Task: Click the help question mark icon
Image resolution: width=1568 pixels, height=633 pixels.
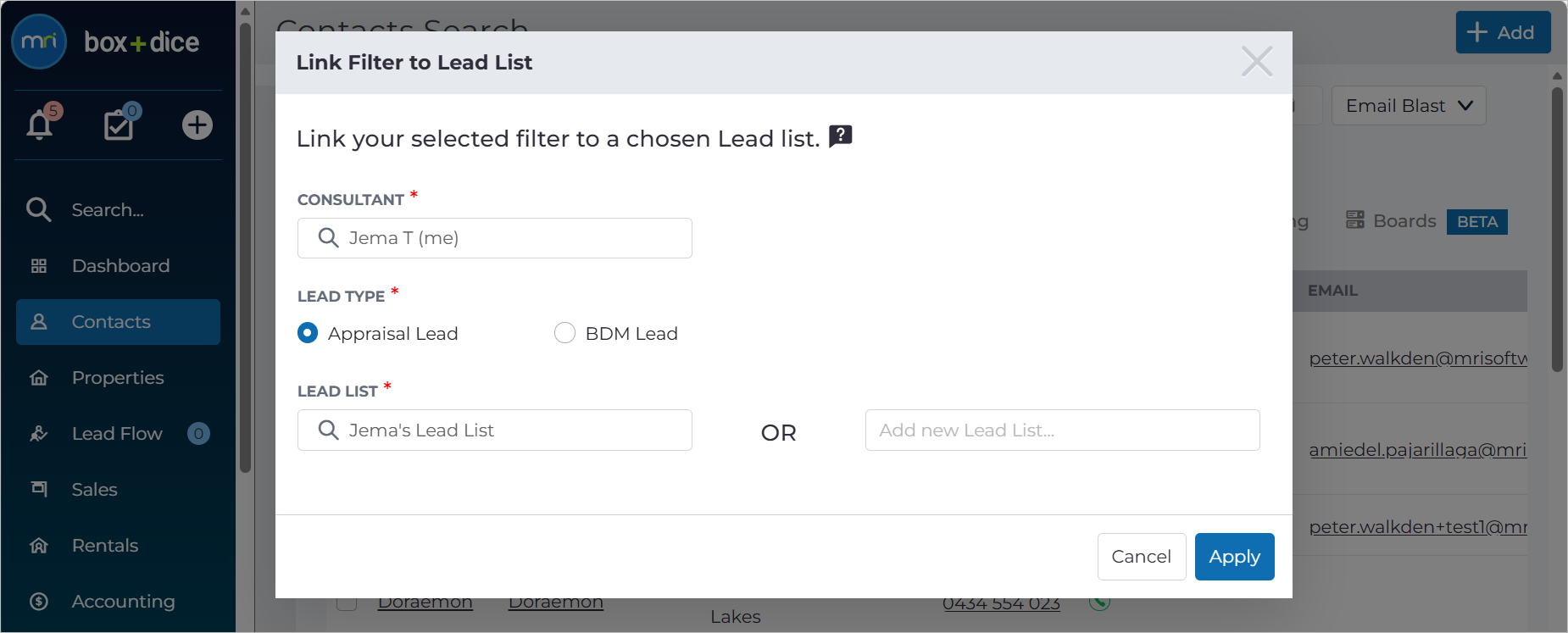Action: pos(840,136)
